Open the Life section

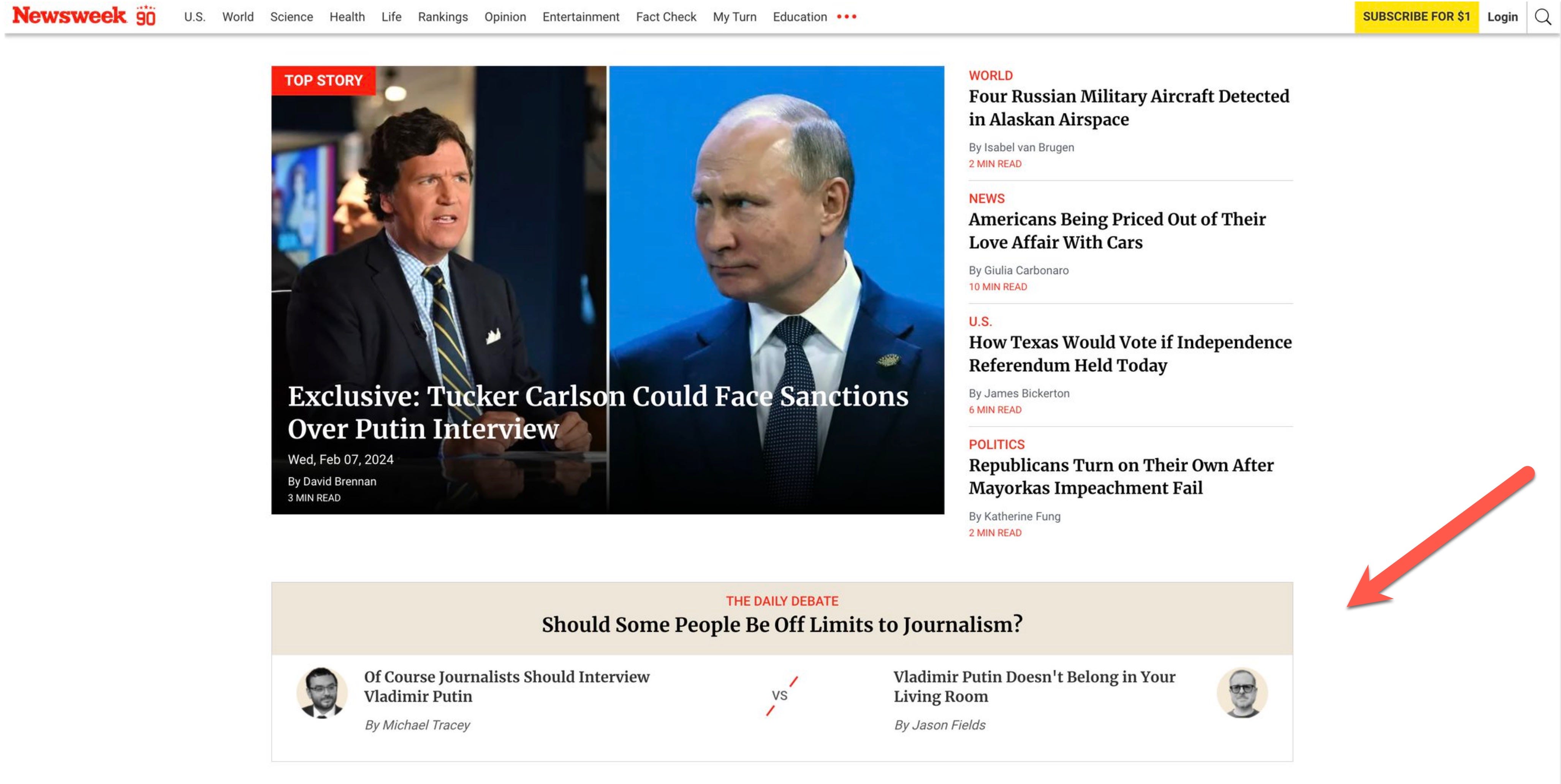391,17
